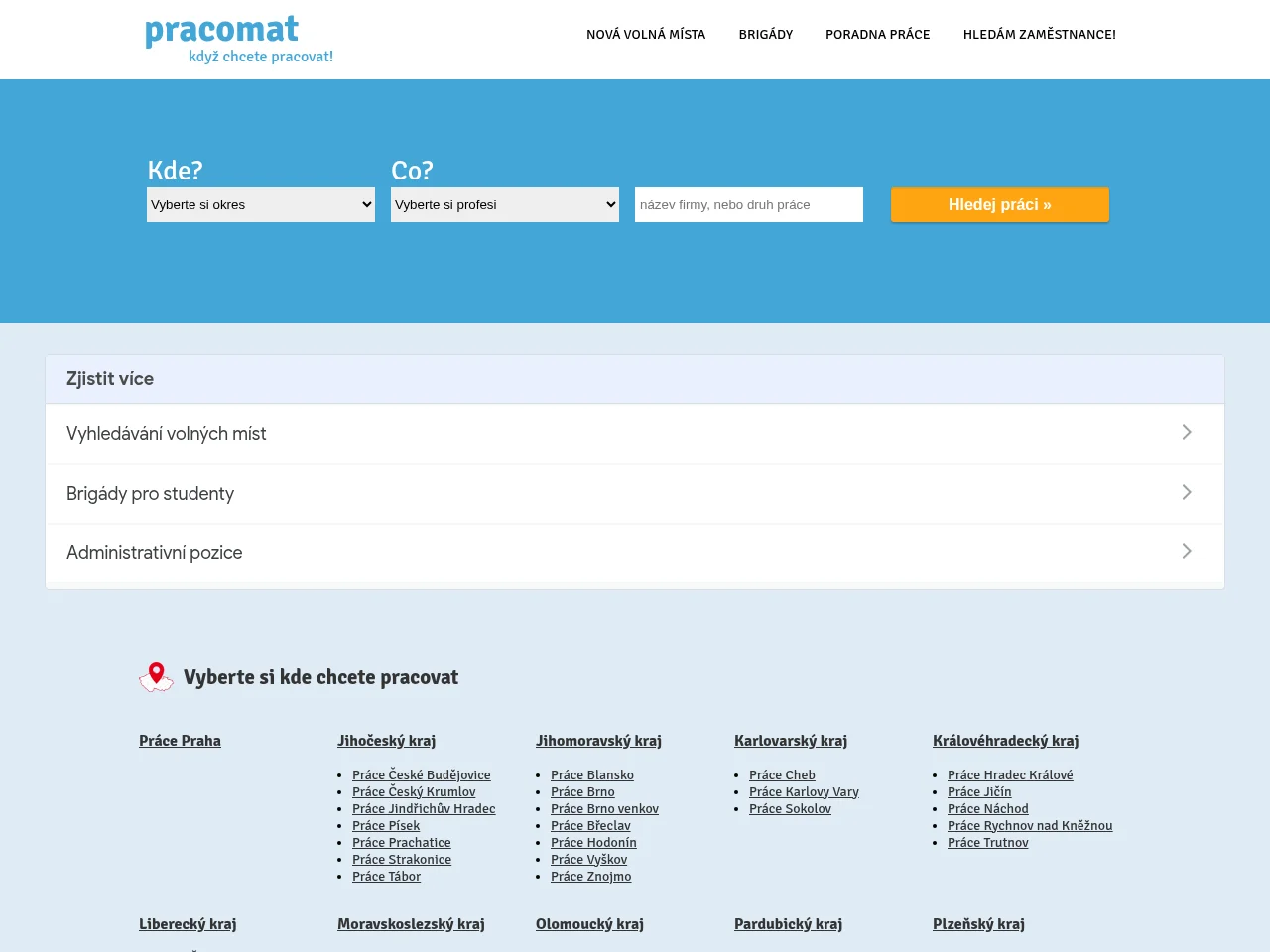Open Práce Rychnov nad Kněžnou link
Image resolution: width=1270 pixels, height=952 pixels.
click(1030, 826)
